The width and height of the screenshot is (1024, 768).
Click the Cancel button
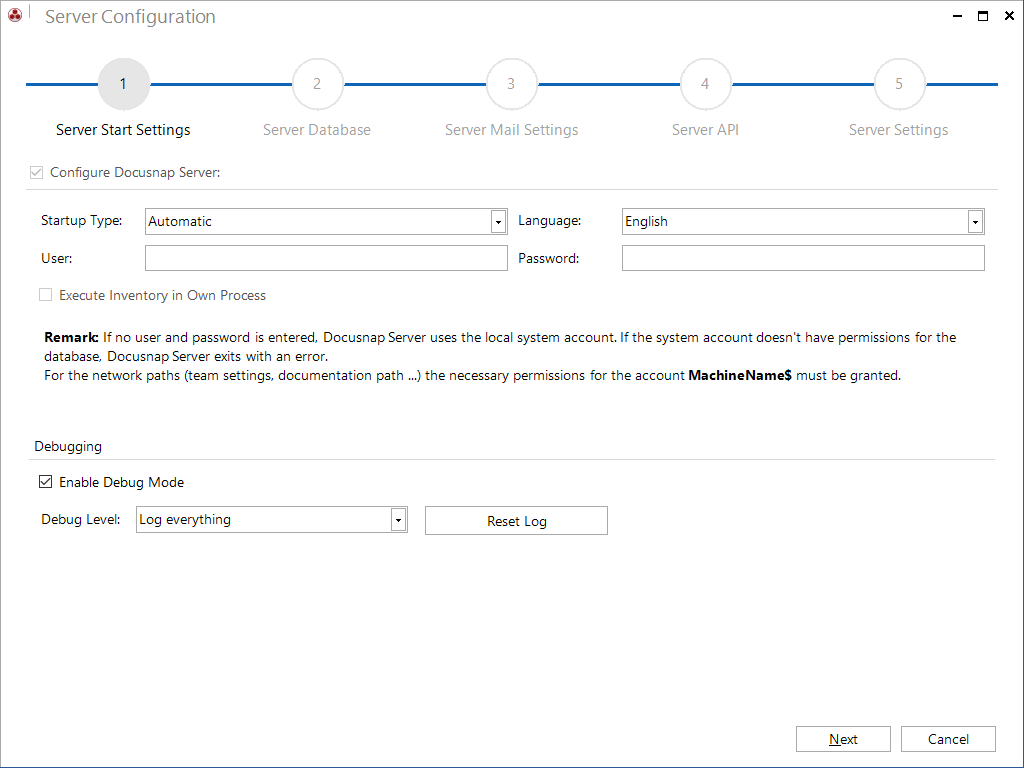(948, 739)
